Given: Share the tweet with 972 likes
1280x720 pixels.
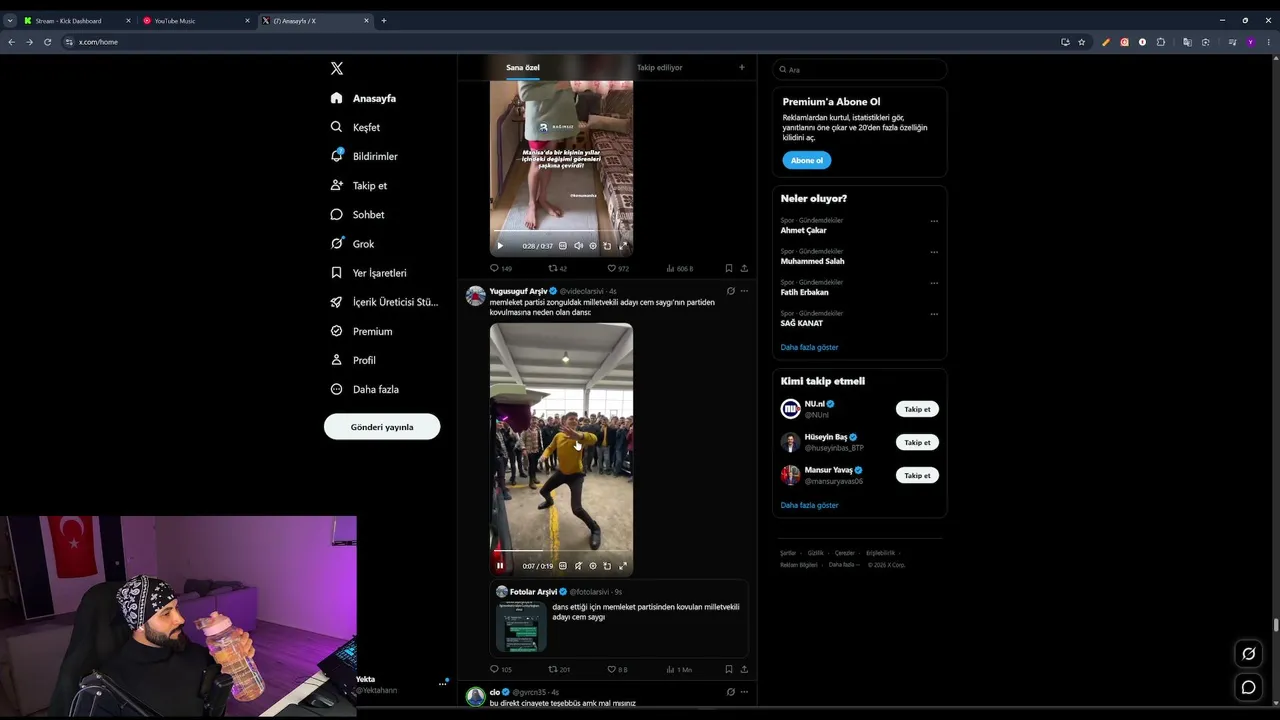Looking at the screenshot, I should [x=744, y=268].
